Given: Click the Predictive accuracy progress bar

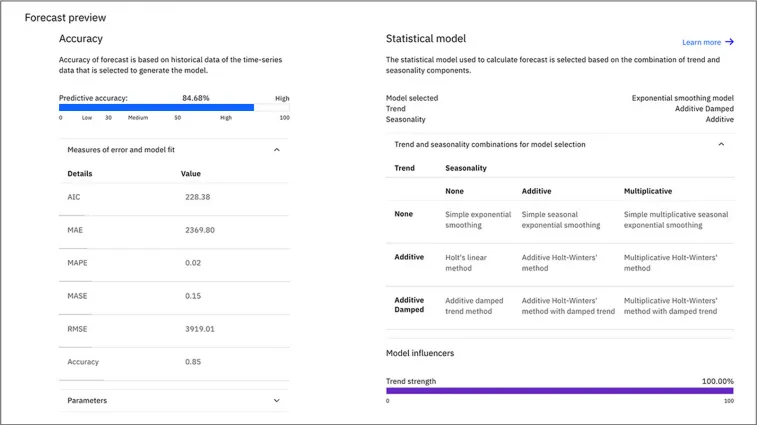Looking at the screenshot, I should click(156, 107).
